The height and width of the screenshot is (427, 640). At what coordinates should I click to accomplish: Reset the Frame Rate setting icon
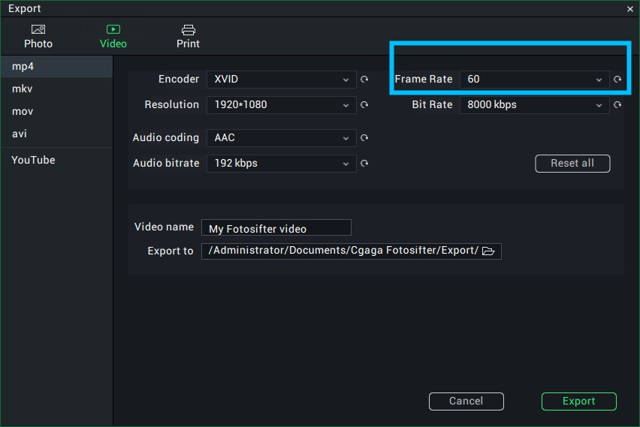click(x=617, y=79)
